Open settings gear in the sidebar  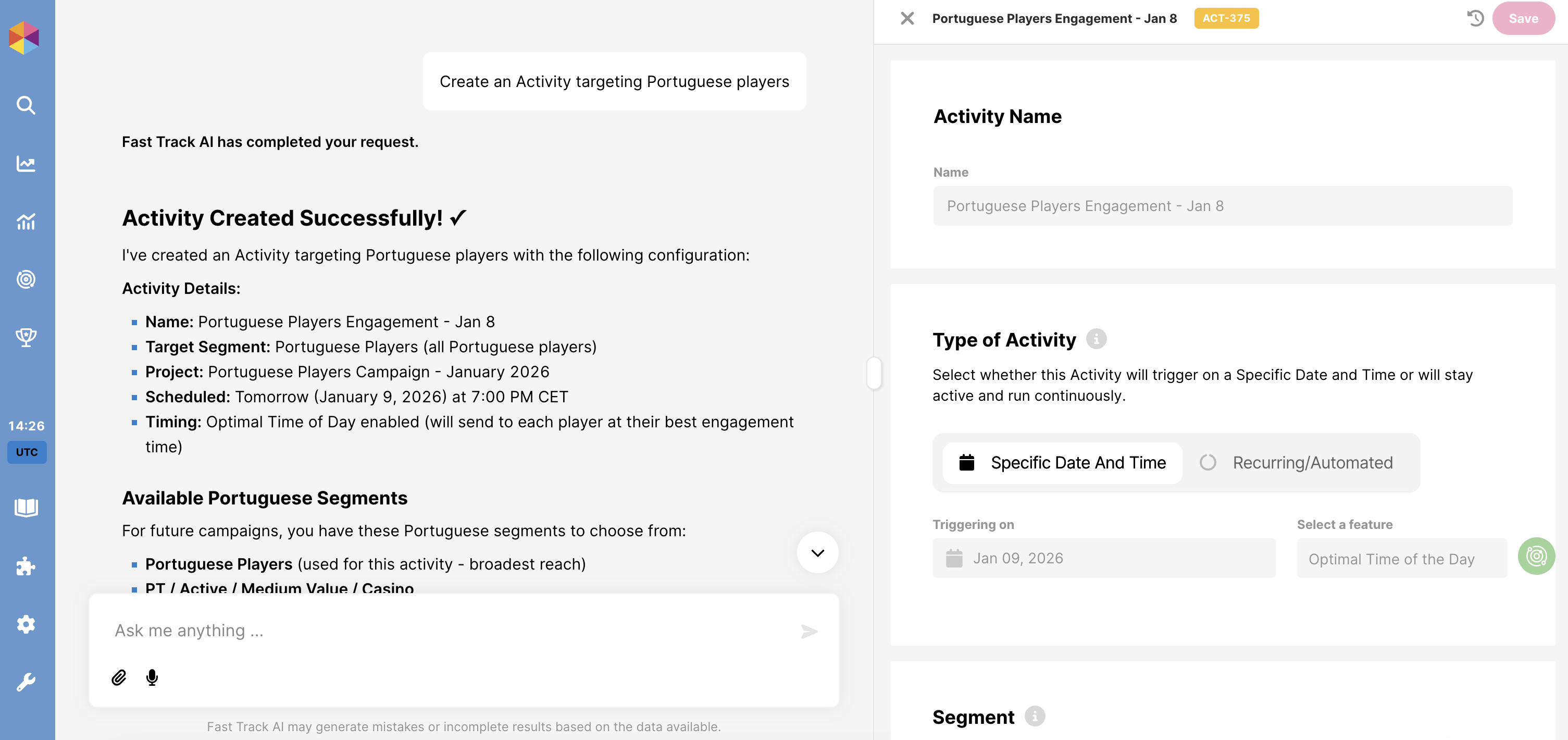[26, 624]
